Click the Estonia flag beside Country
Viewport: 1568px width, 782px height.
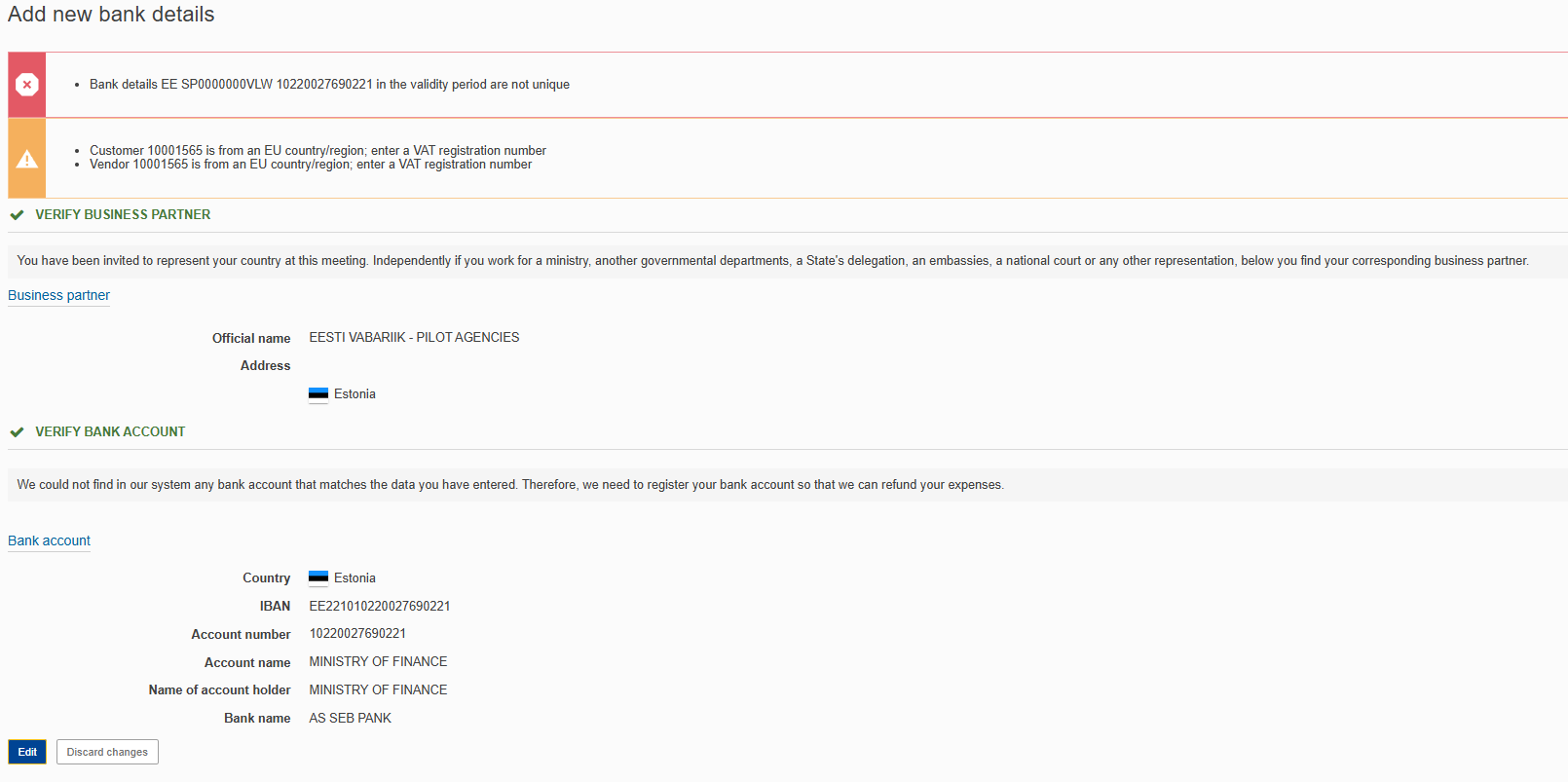[318, 578]
